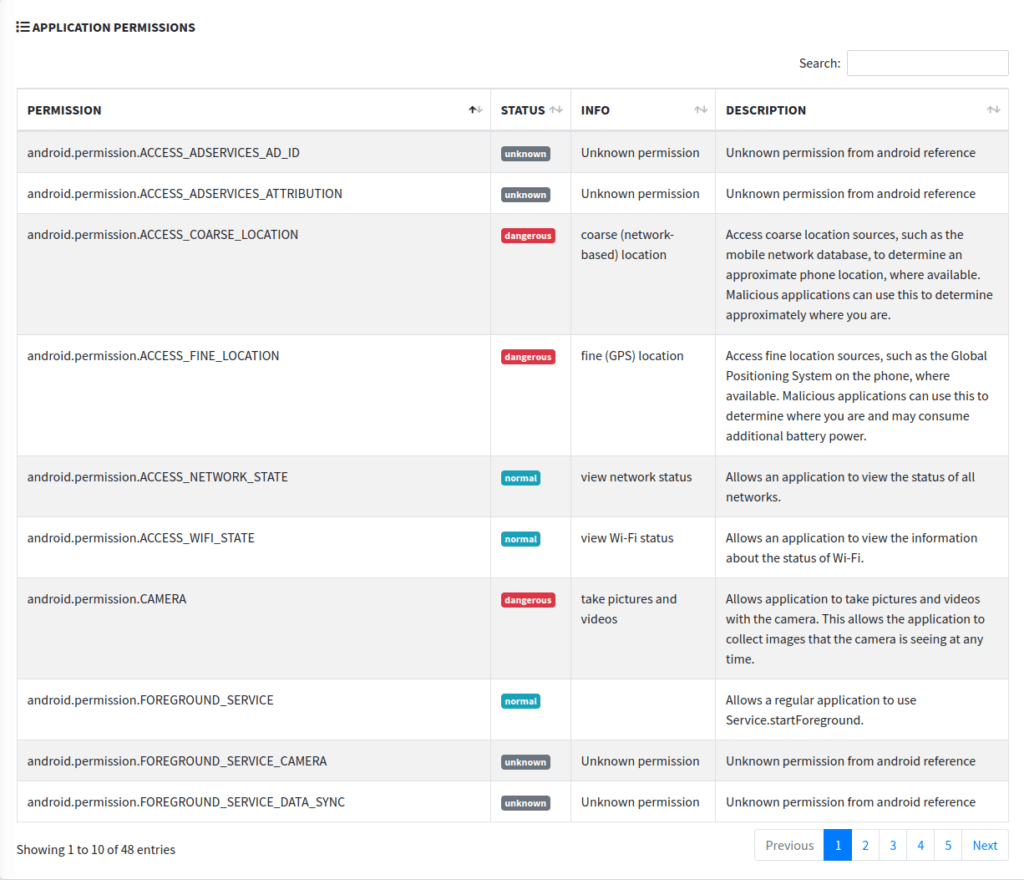Click the dangerous badge for ACCESS_FINE_LOCATION
The height and width of the screenshot is (880, 1024).
coord(528,357)
